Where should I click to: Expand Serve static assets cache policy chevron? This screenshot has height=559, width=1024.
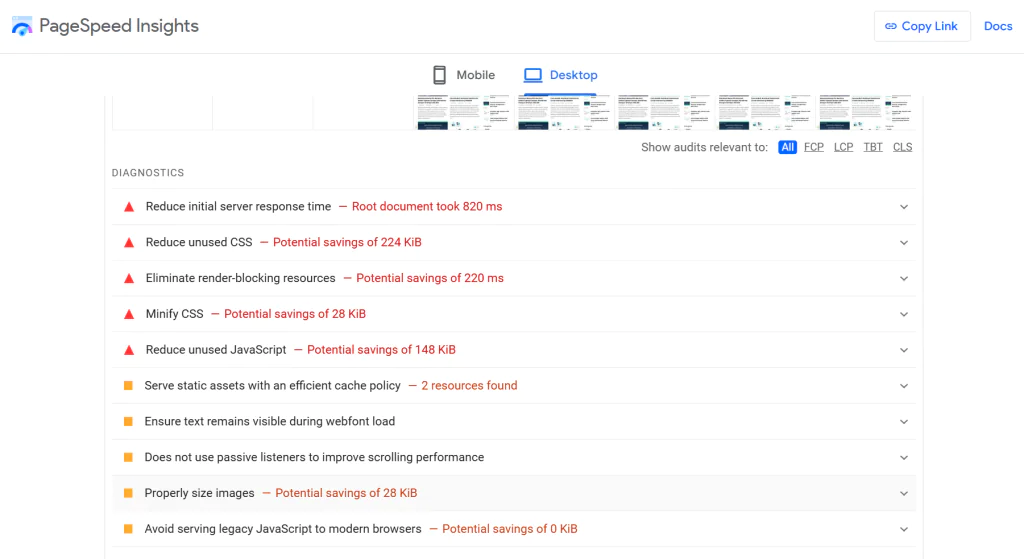pos(904,386)
